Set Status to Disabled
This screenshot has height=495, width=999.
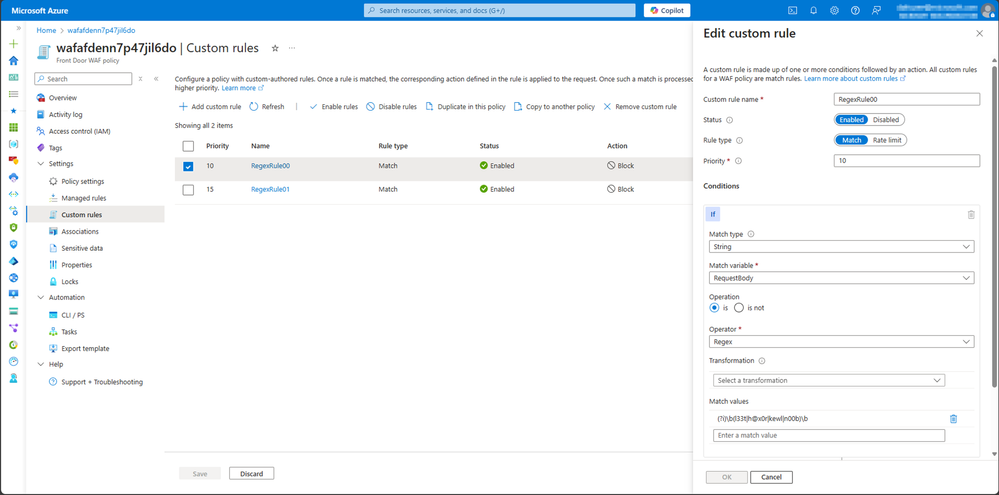886,120
